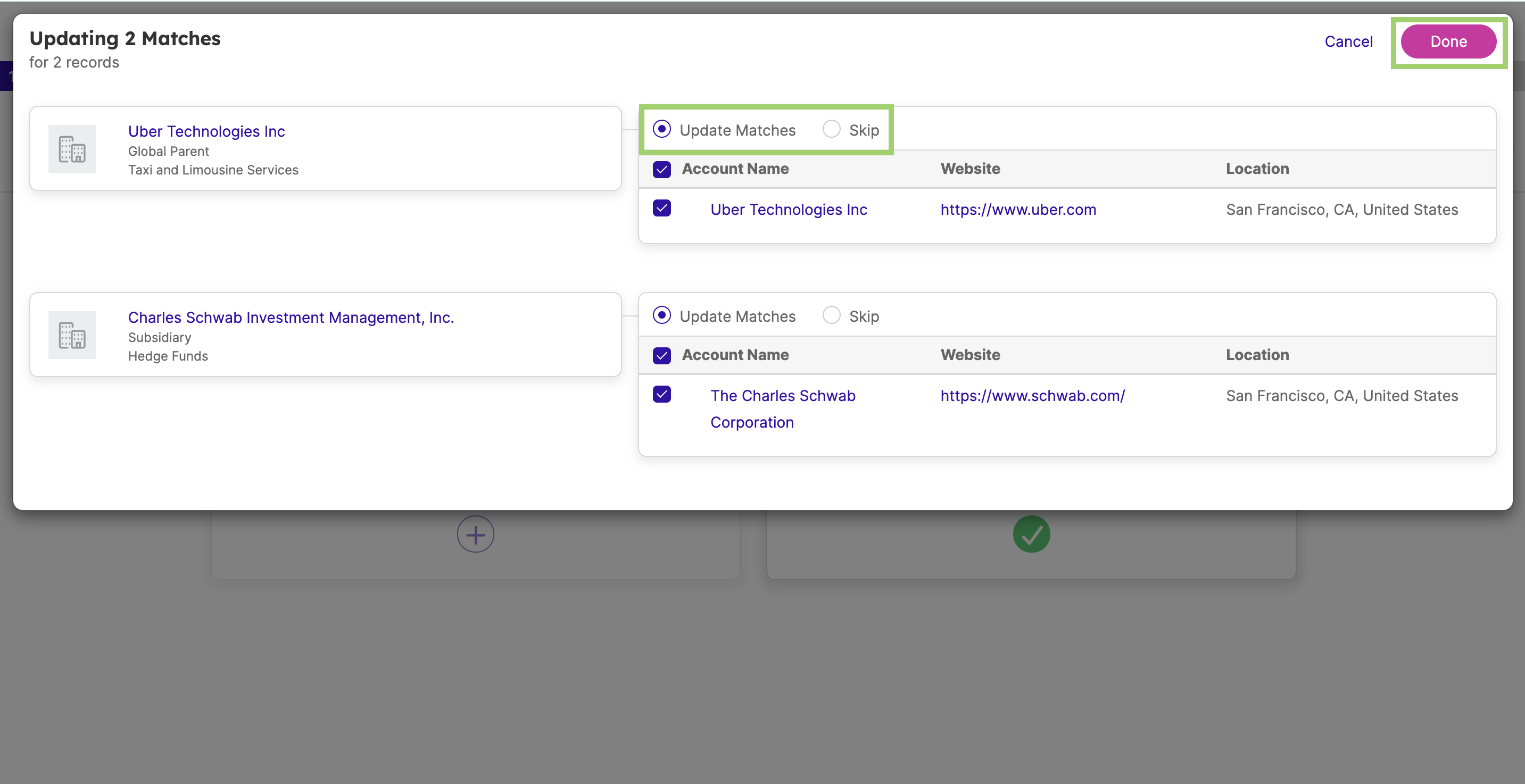Click Account Name header in Uber table
This screenshot has height=784, width=1525.
click(735, 169)
